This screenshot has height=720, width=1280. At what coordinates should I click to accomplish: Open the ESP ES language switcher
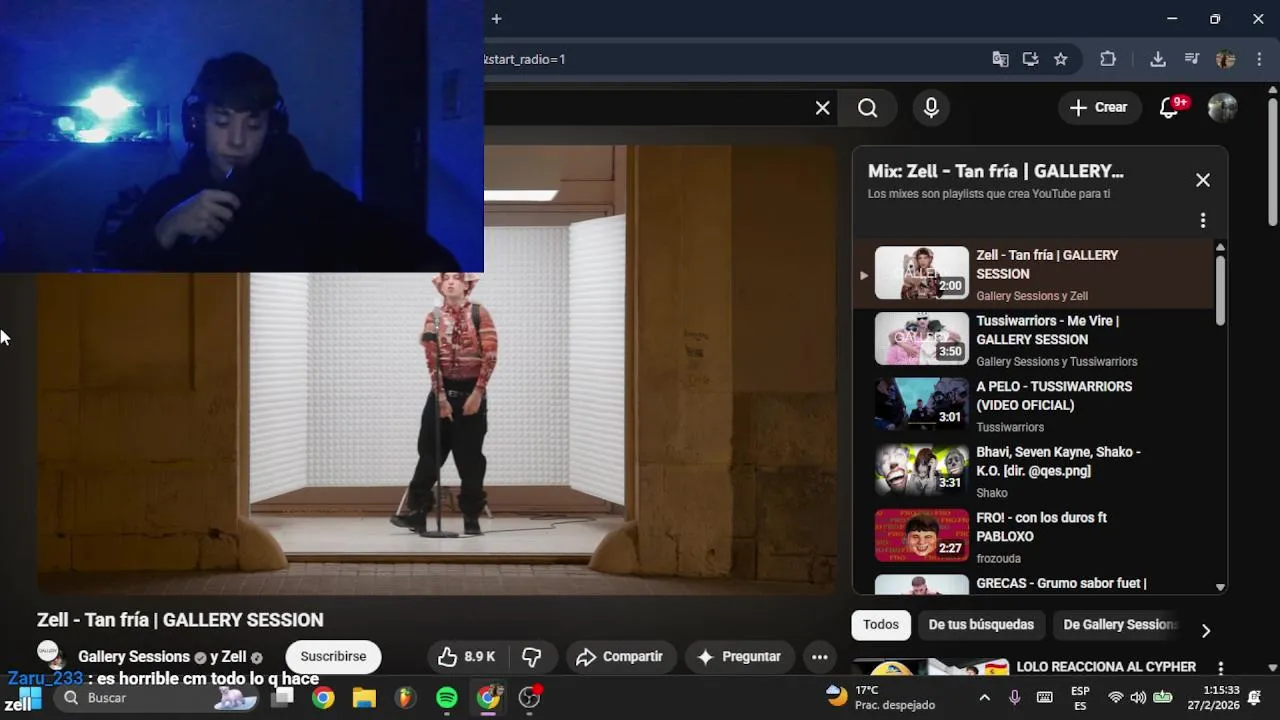(x=1080, y=698)
